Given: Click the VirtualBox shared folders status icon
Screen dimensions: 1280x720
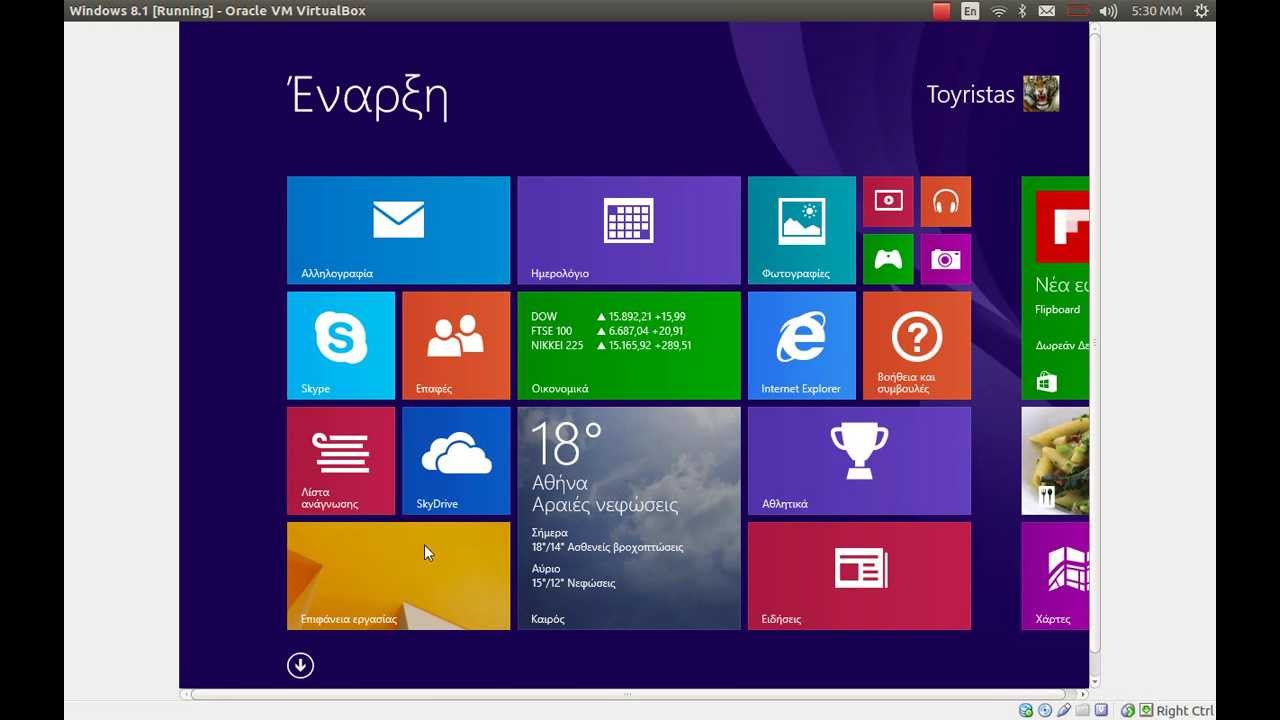Looking at the screenshot, I should pos(1082,711).
